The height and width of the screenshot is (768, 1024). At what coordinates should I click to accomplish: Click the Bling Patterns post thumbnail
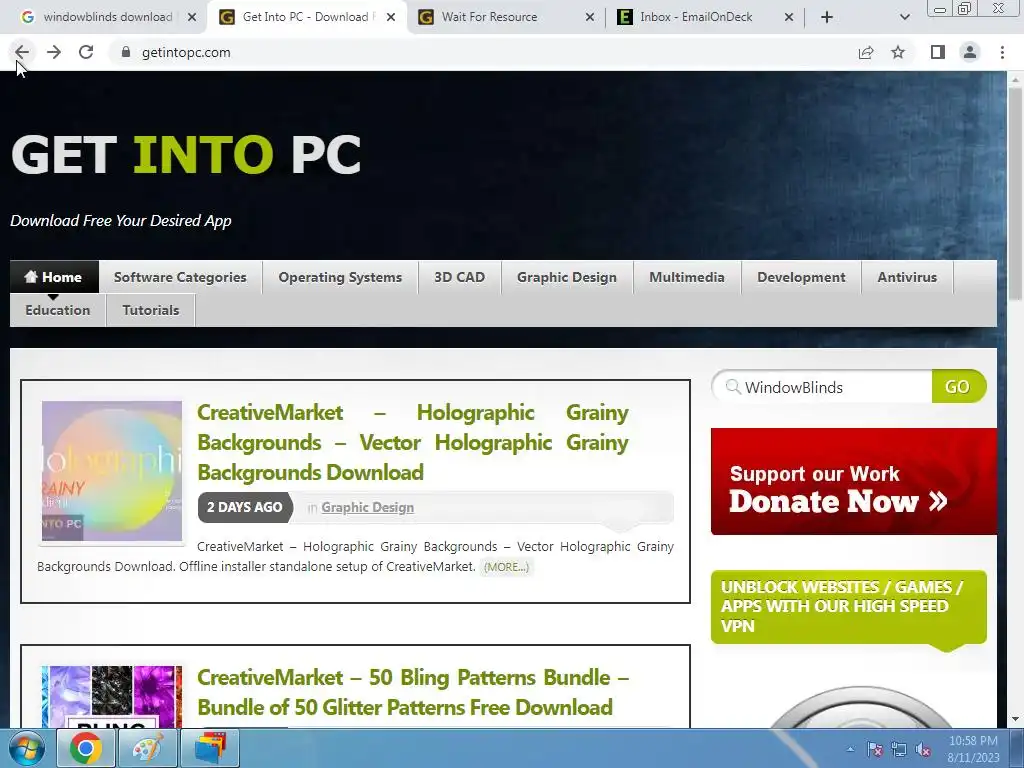click(x=112, y=697)
